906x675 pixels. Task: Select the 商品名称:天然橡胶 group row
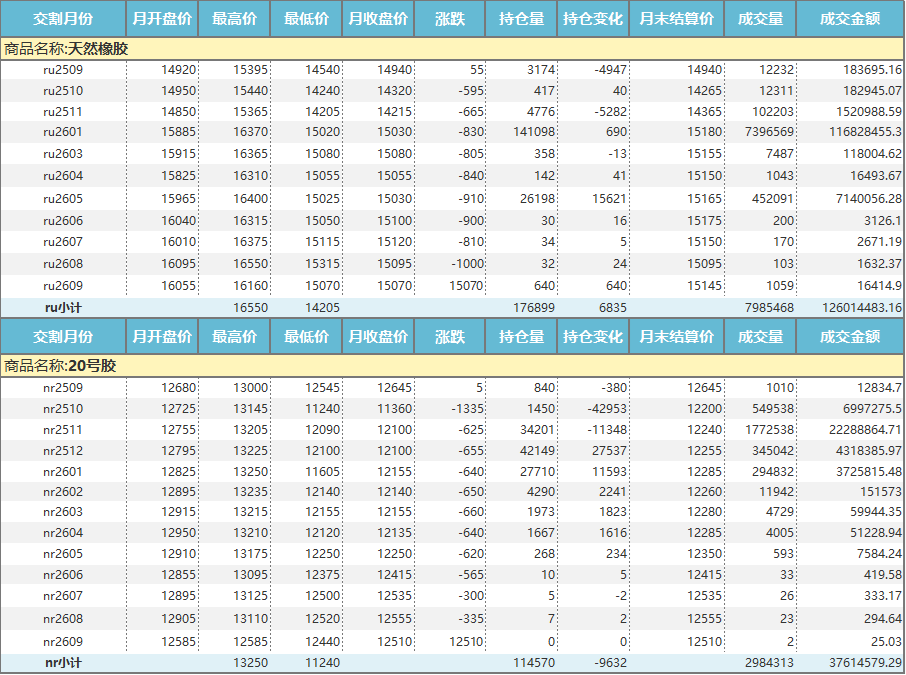point(66,48)
